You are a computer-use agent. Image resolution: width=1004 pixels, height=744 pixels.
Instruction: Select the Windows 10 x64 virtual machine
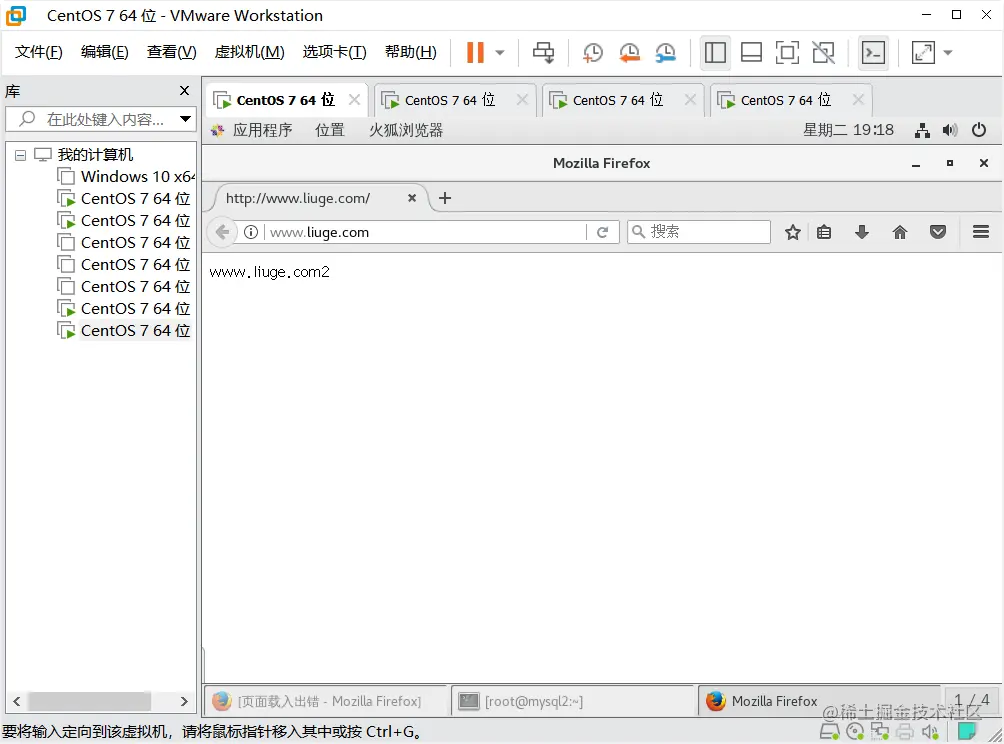tap(136, 177)
